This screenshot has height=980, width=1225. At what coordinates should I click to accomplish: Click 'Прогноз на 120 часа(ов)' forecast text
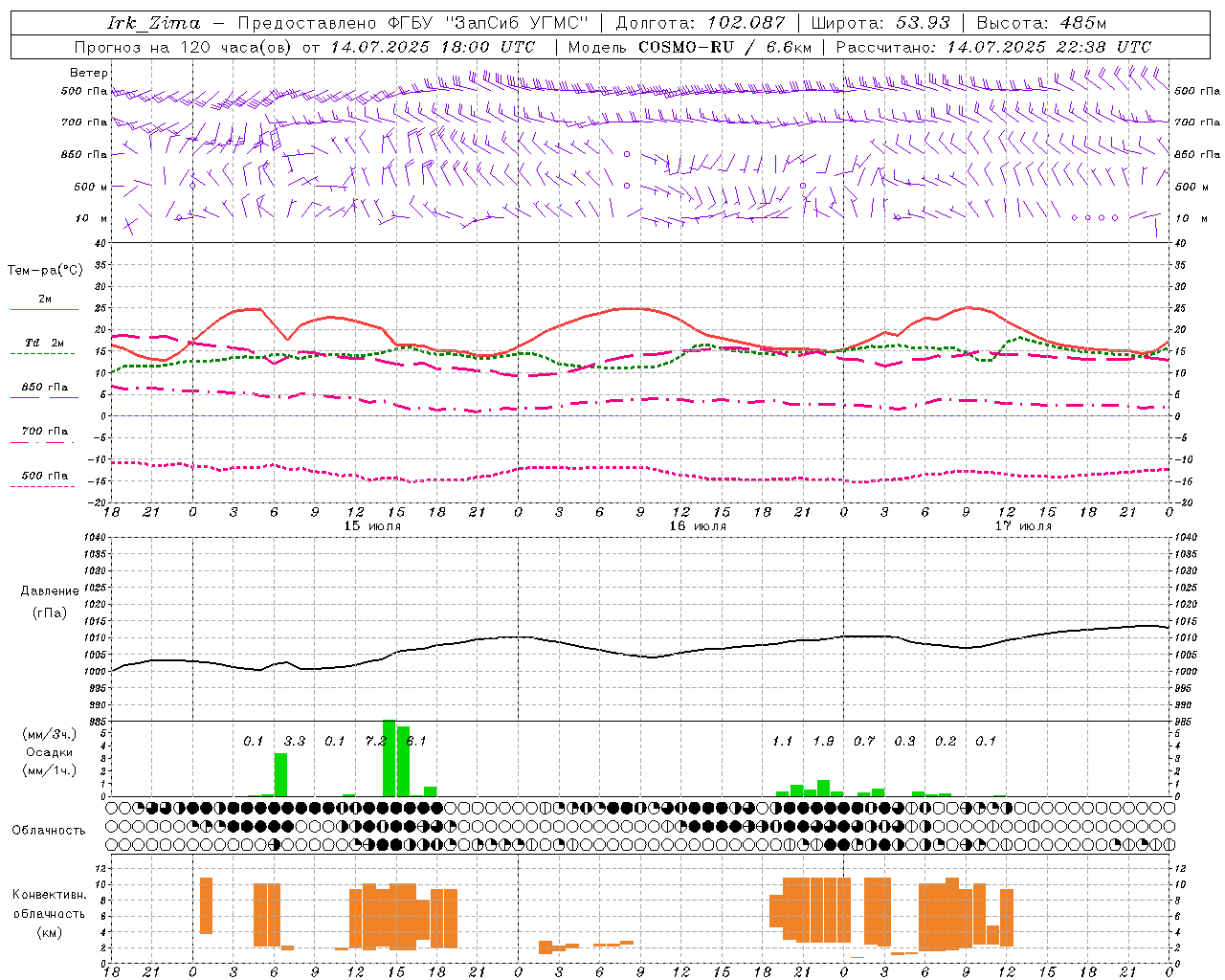(184, 47)
